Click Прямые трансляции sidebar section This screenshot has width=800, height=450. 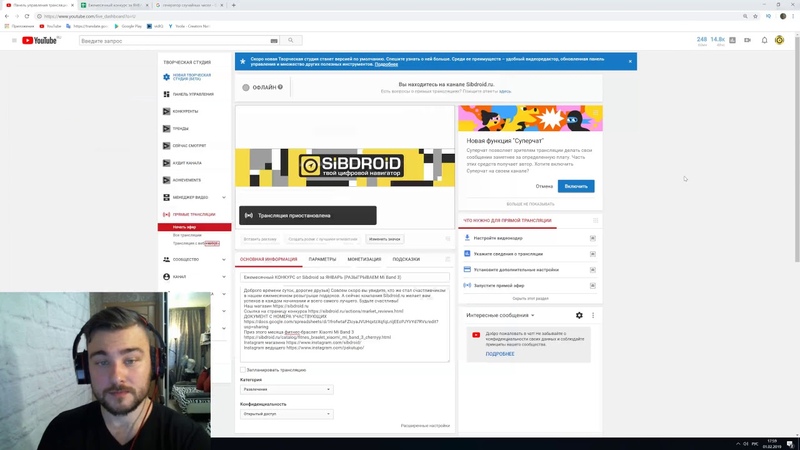(x=195, y=215)
